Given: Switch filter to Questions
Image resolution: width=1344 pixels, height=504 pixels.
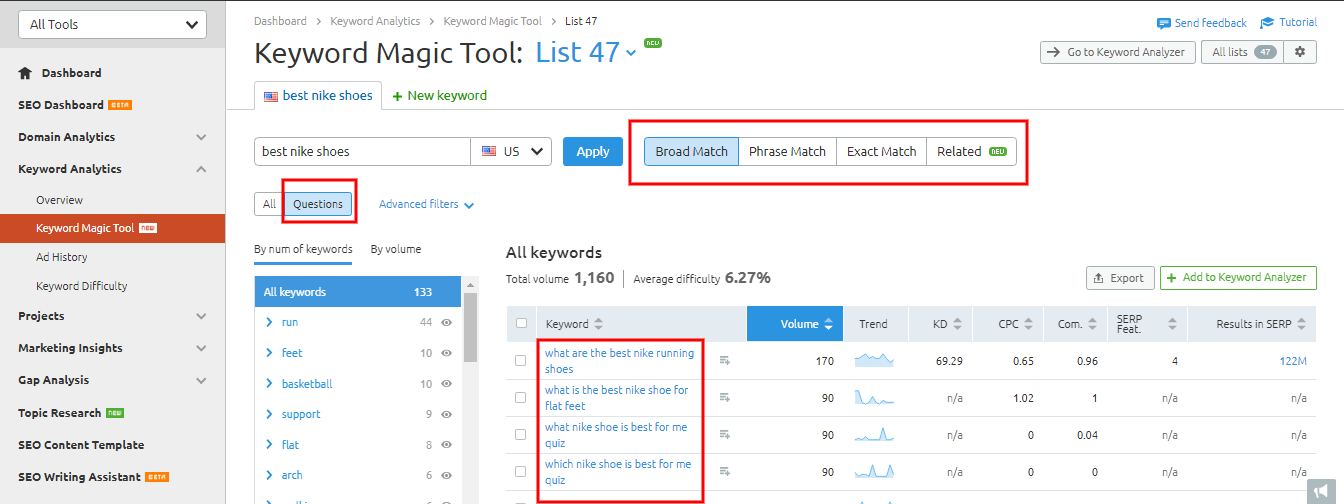Looking at the screenshot, I should (318, 204).
